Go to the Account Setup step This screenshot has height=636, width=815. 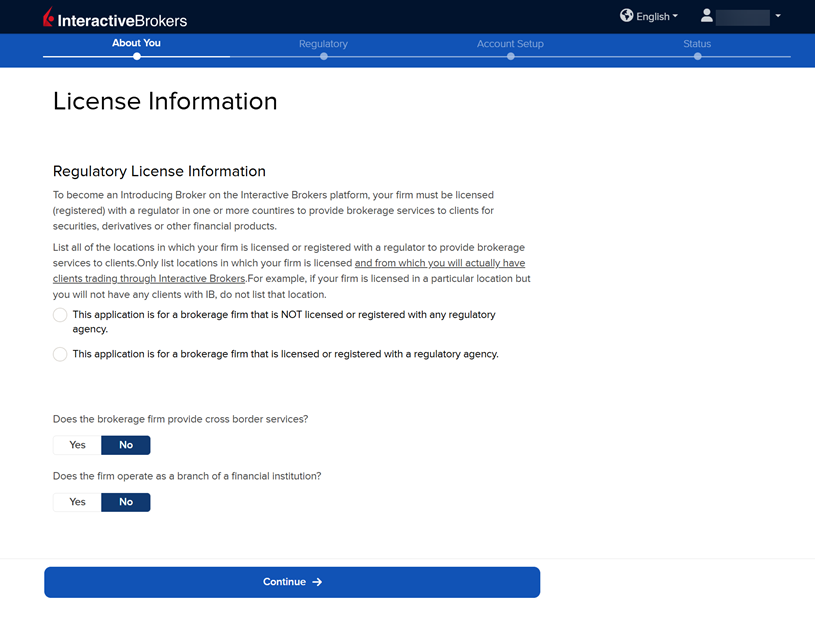[510, 44]
